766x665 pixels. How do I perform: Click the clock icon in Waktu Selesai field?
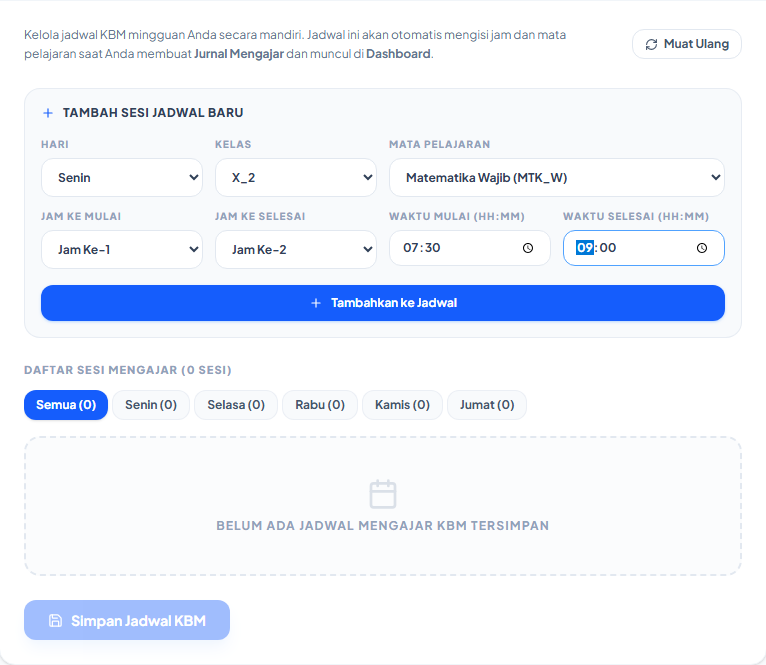pos(702,248)
